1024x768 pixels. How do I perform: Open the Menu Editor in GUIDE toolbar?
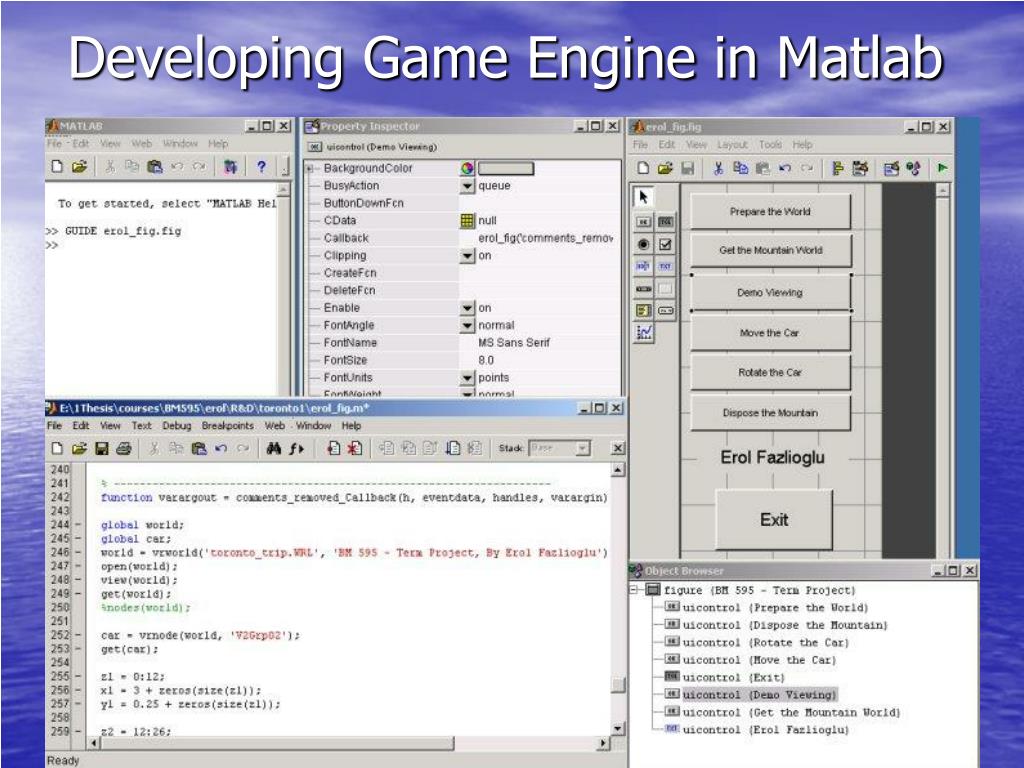point(860,168)
